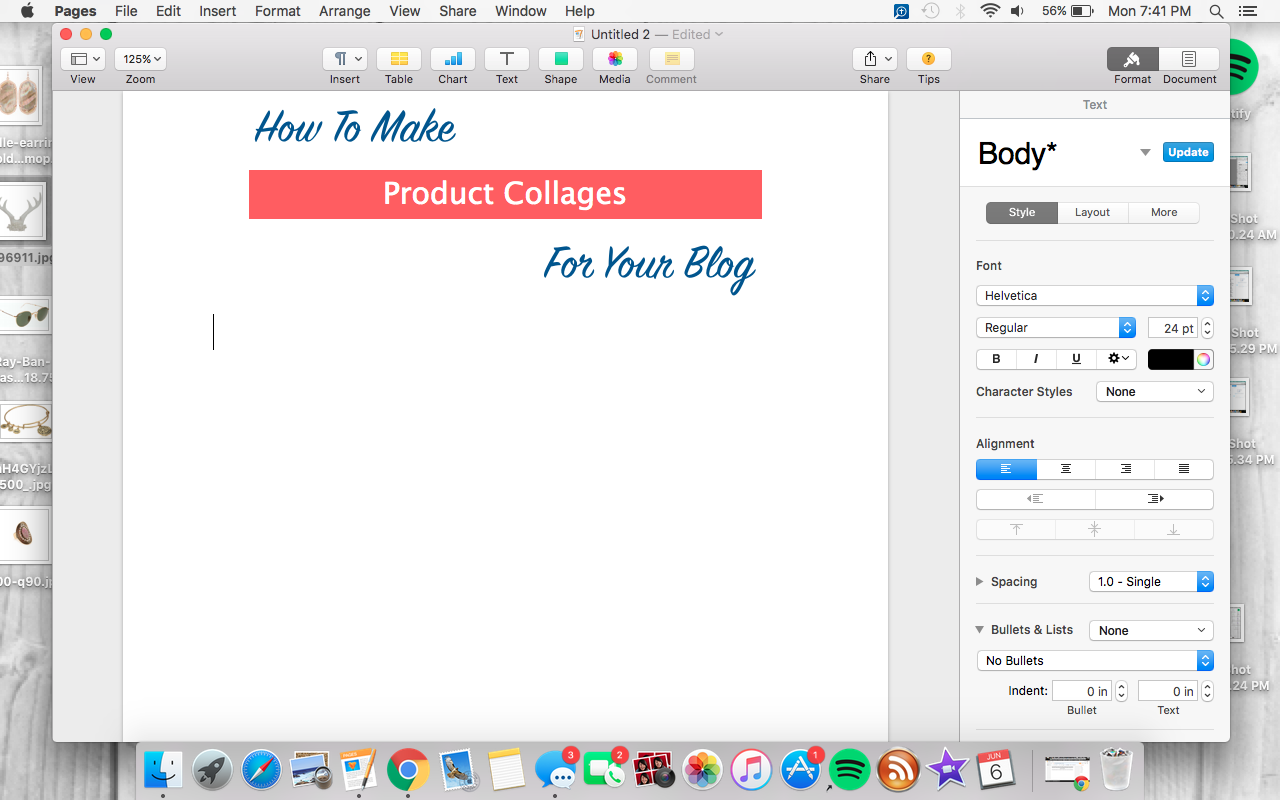Toggle bold formatting

[996, 359]
